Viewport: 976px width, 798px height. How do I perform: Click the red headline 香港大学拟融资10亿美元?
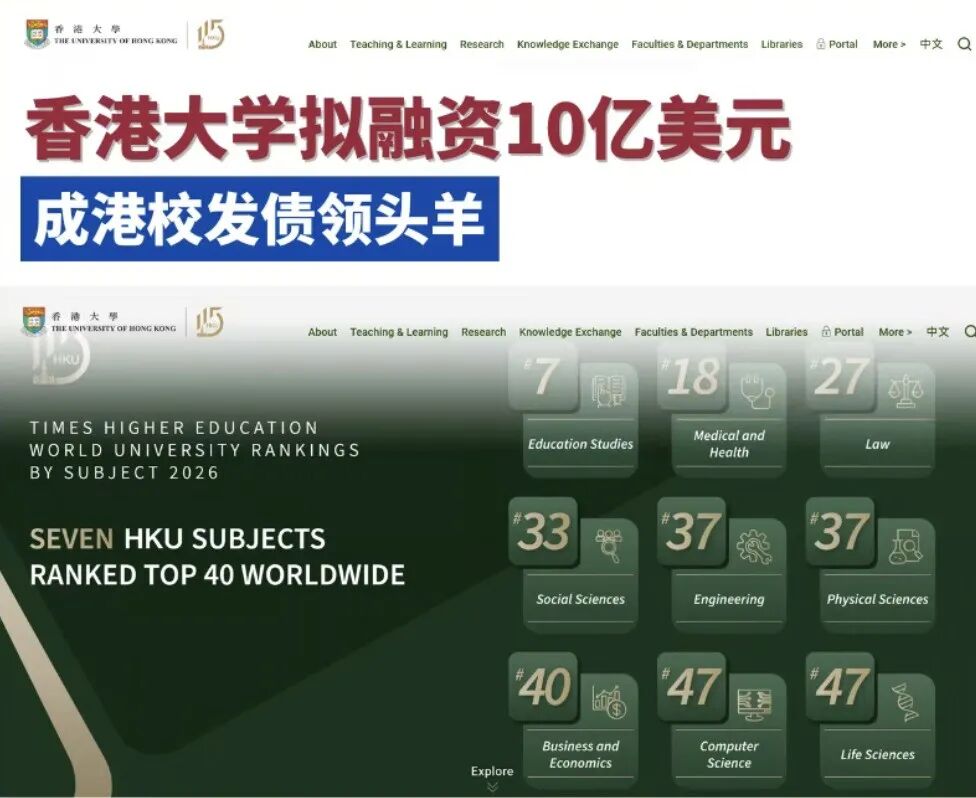pos(408,129)
